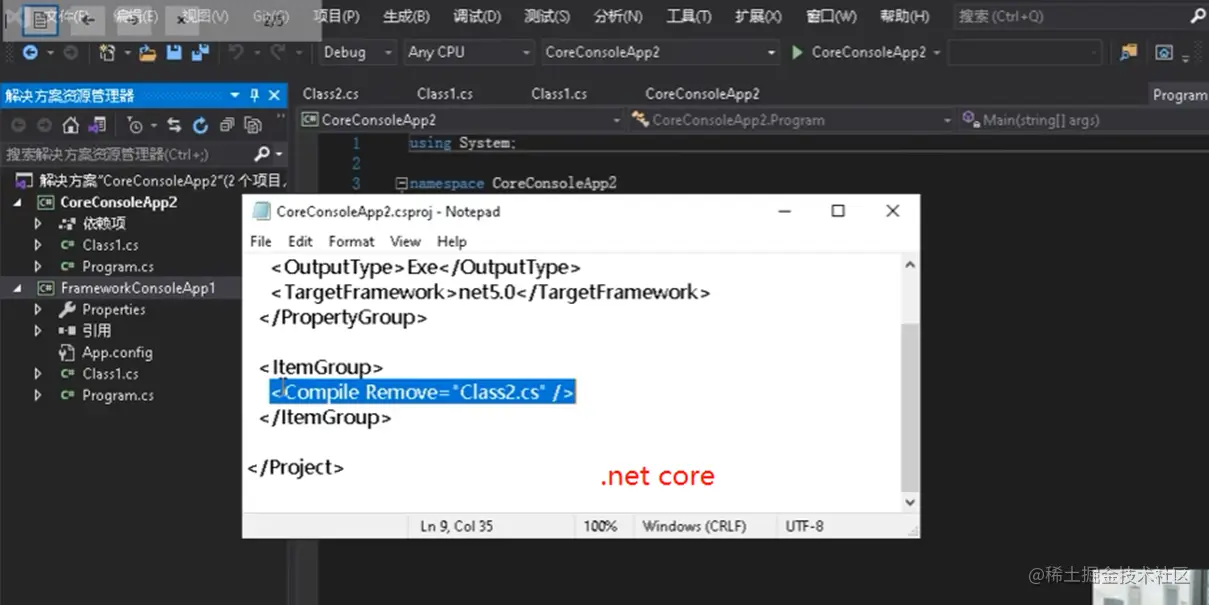Viewport: 1209px width, 605px height.
Task: Expand the 依赖项 node
Action: tap(38, 223)
